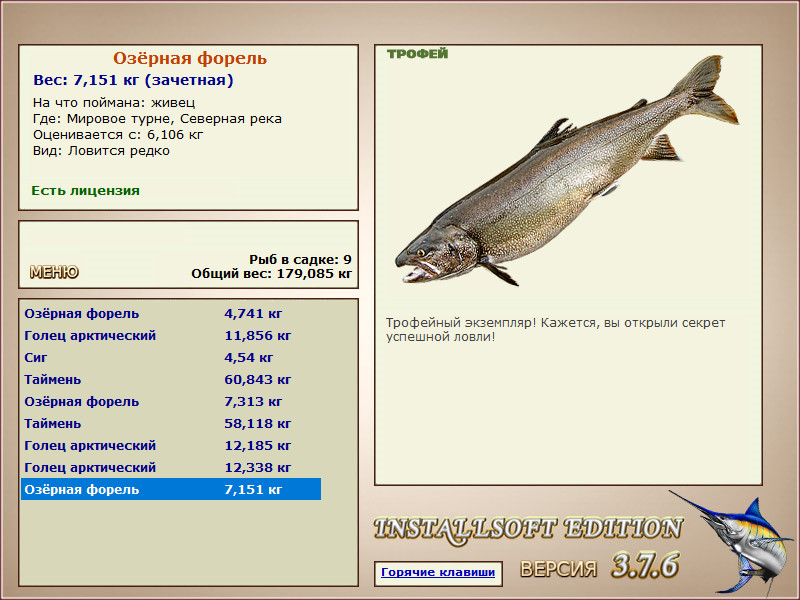Open the Горячие клавиши link
Viewport: 800px width, 600px height.
point(438,572)
